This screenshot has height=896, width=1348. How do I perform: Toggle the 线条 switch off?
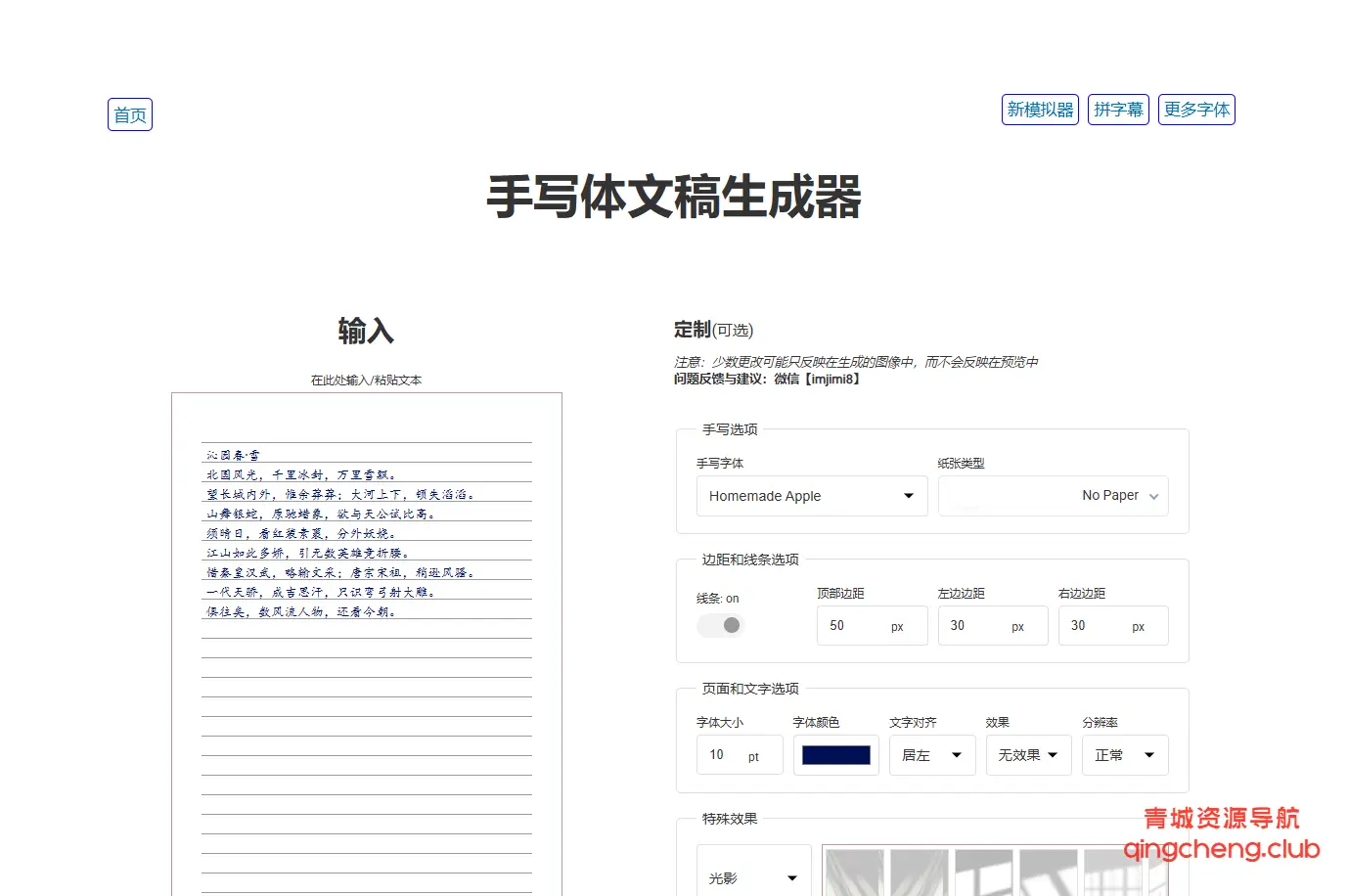point(720,624)
